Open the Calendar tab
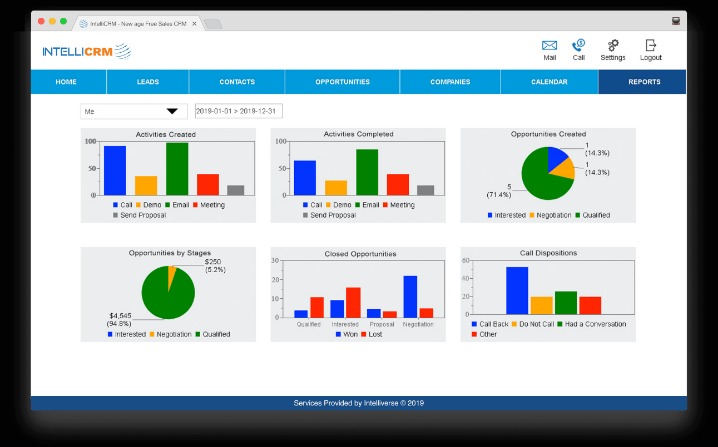 point(549,82)
